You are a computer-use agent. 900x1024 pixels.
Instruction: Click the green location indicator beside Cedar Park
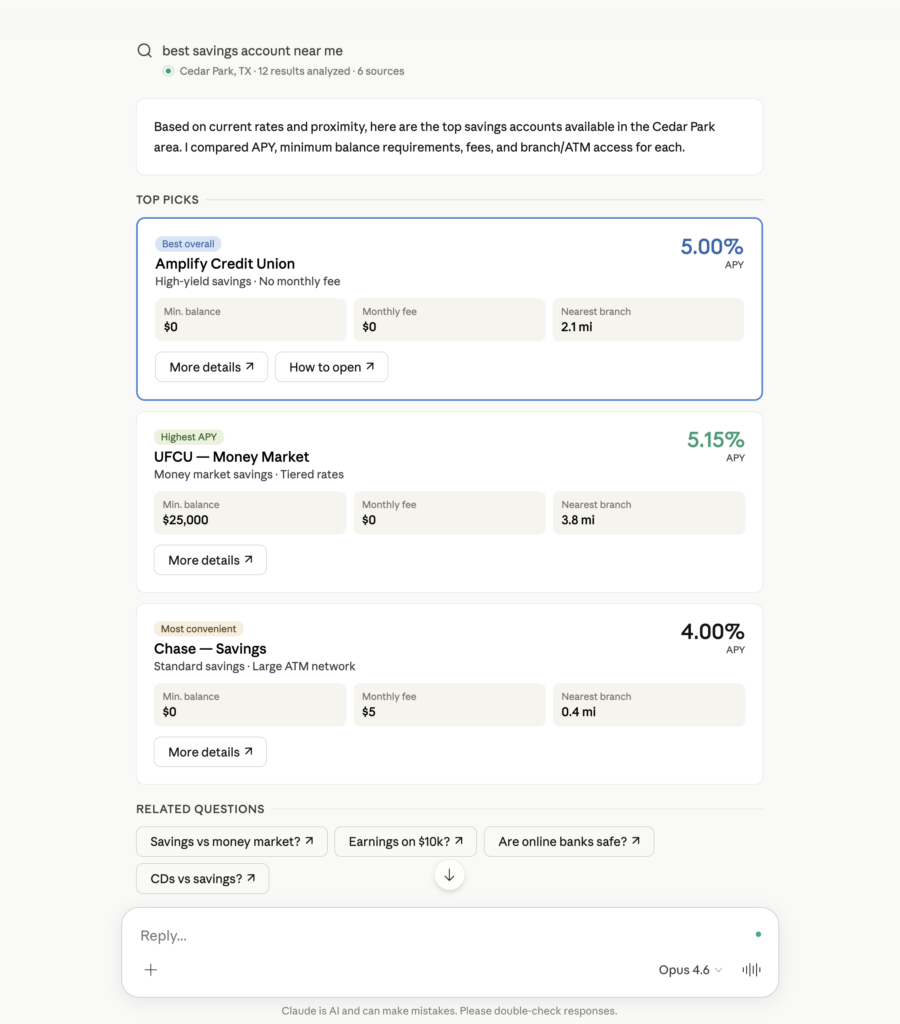click(169, 71)
